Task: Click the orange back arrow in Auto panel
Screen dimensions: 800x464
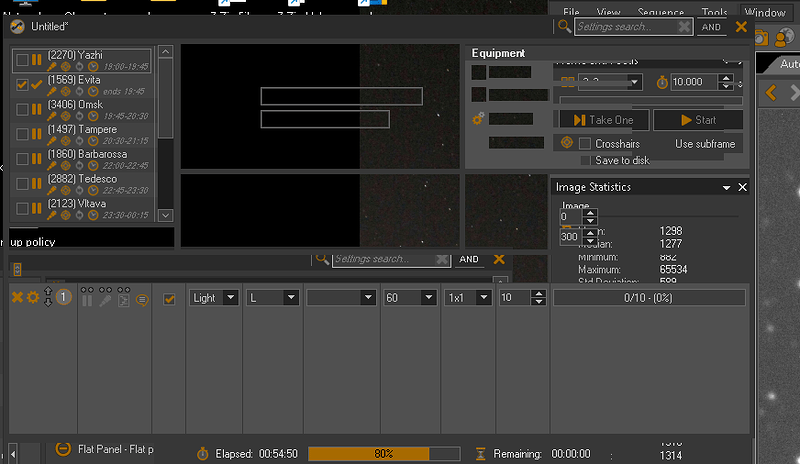Action: coord(771,93)
